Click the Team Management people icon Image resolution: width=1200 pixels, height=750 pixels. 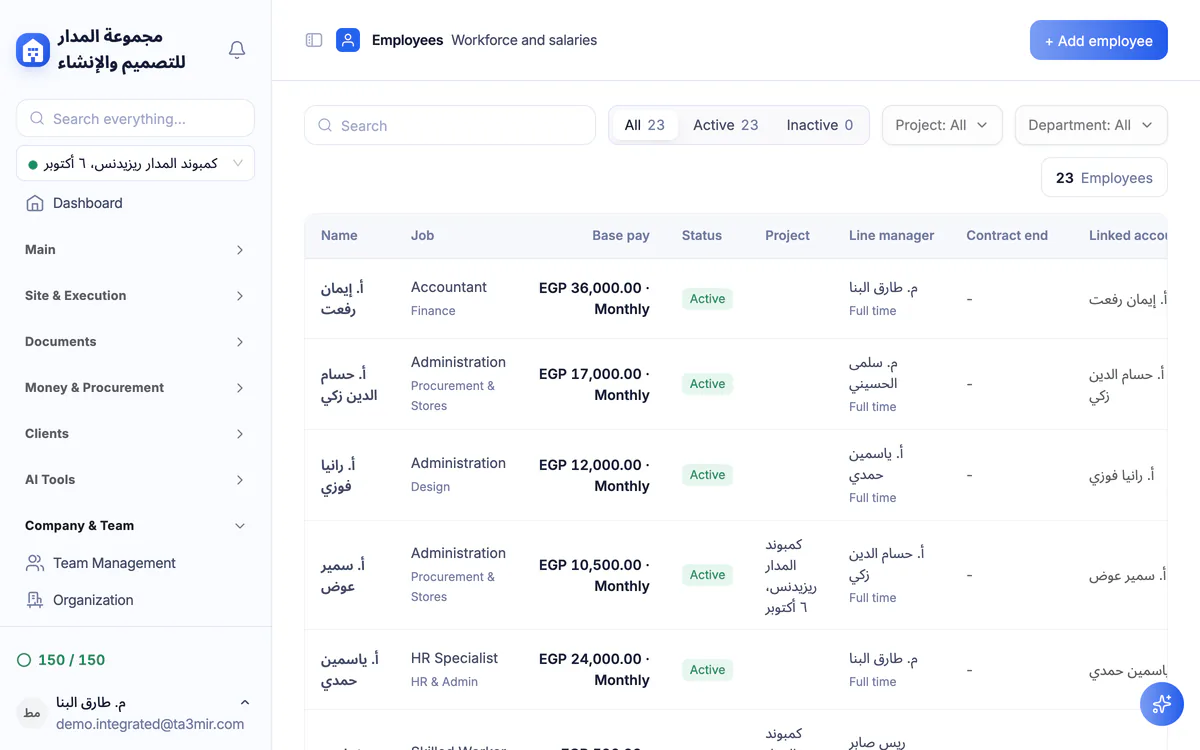35,563
